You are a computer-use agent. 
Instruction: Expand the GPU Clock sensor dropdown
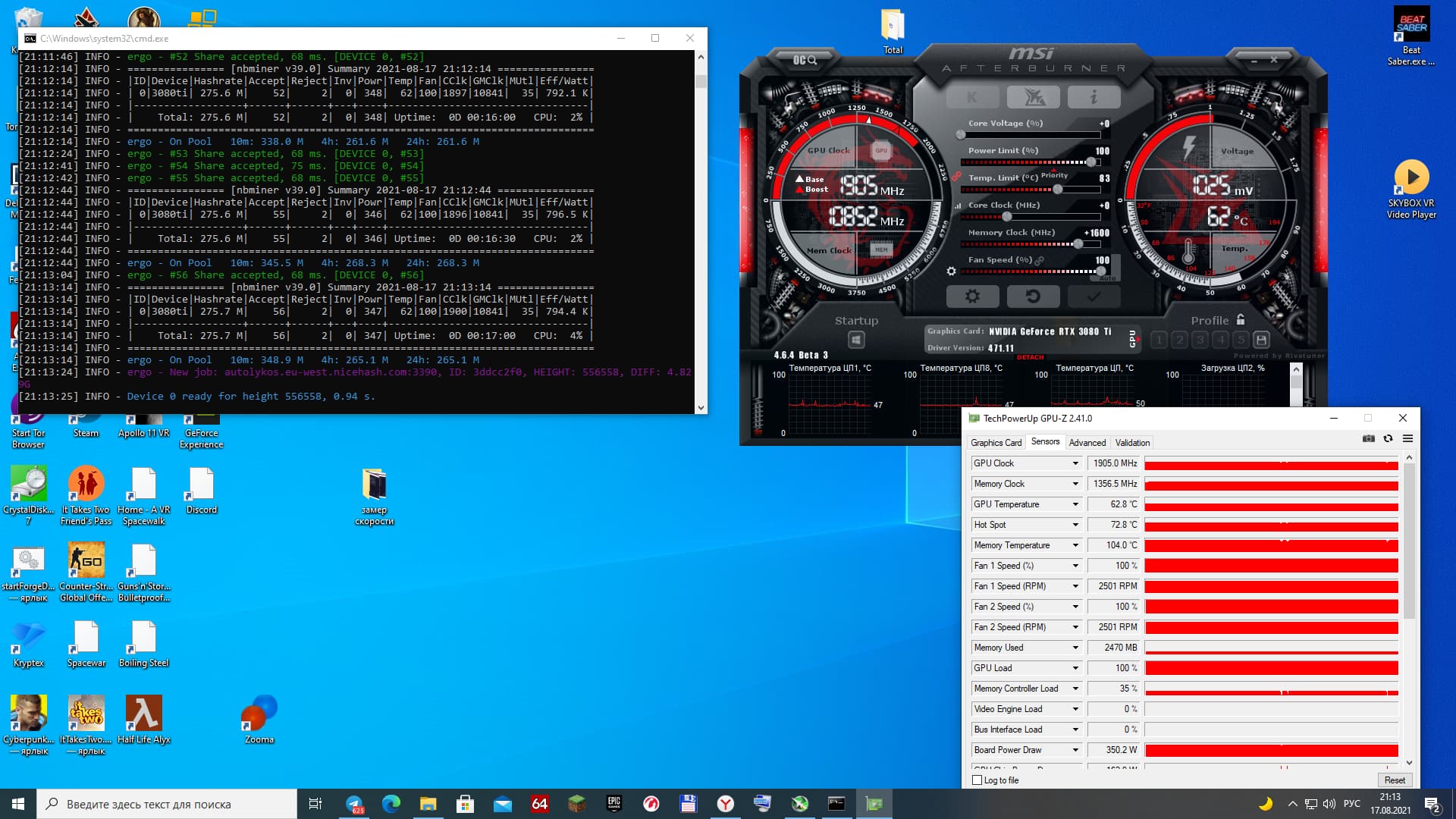[1075, 463]
